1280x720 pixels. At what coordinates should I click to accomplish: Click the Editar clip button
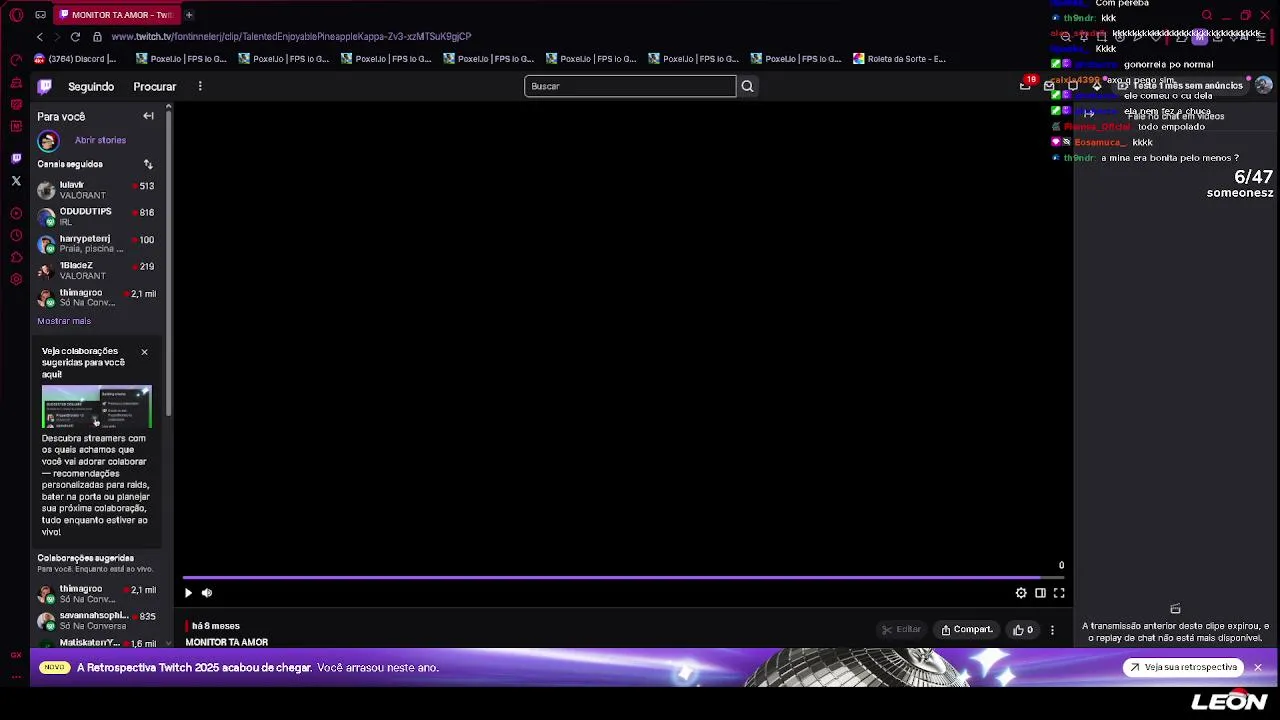[901, 630]
